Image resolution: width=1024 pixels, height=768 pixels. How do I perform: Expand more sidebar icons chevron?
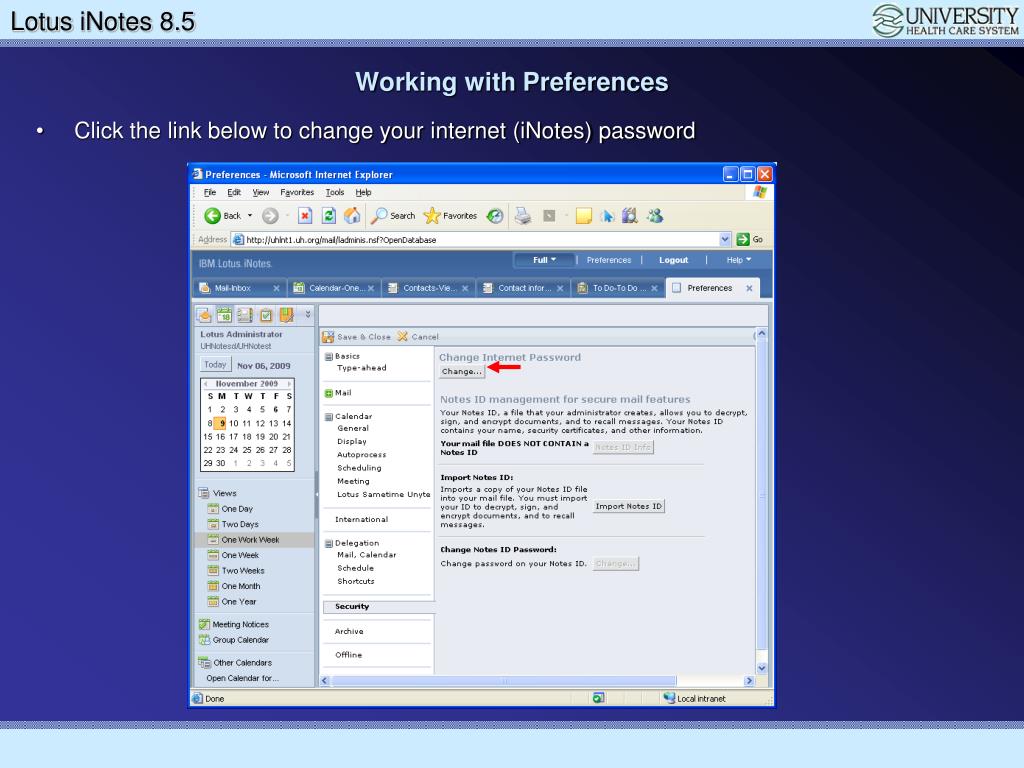[308, 315]
